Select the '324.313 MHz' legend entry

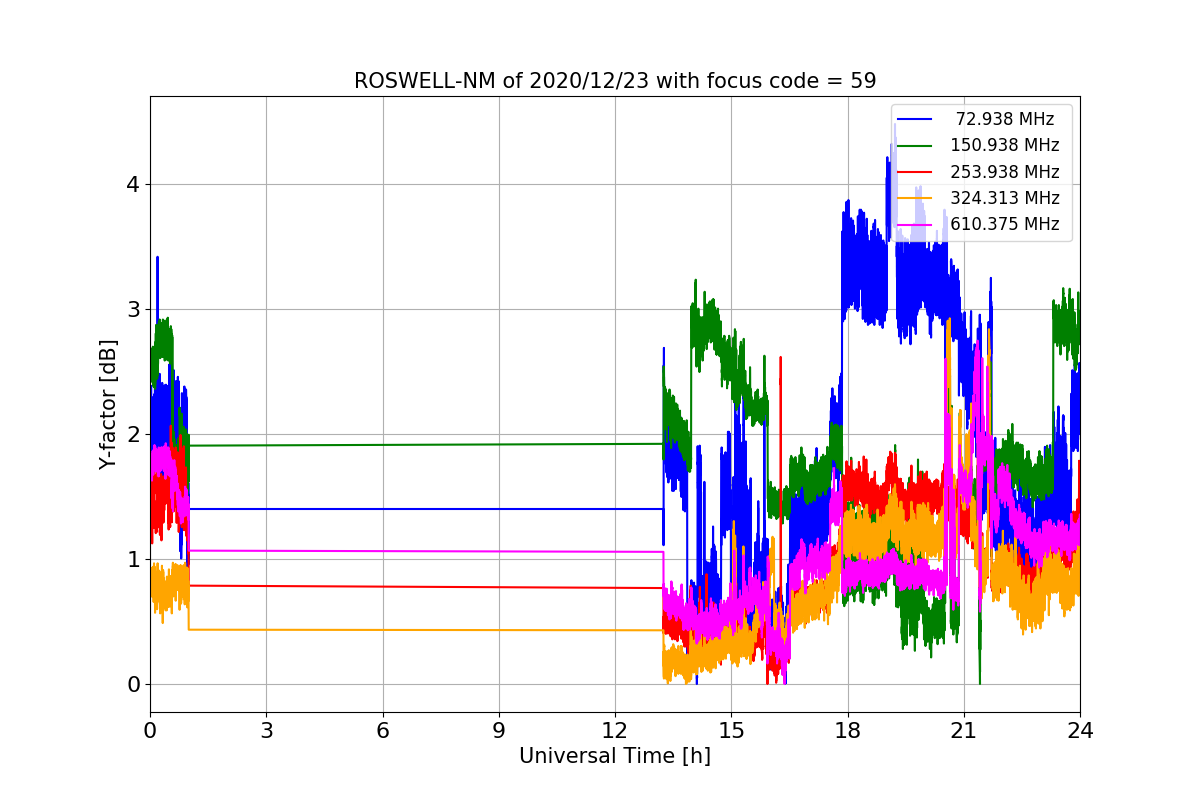[1005, 198]
